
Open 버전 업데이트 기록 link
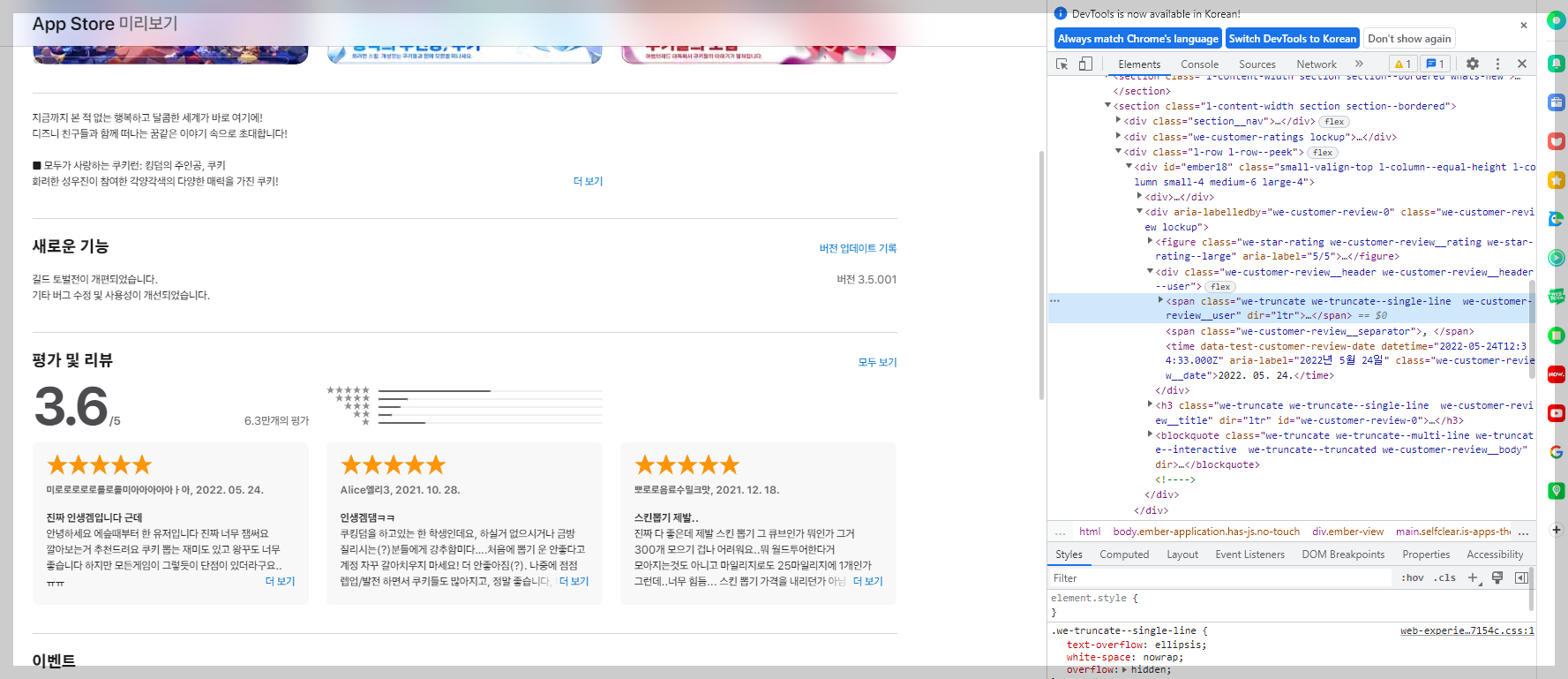858,248
